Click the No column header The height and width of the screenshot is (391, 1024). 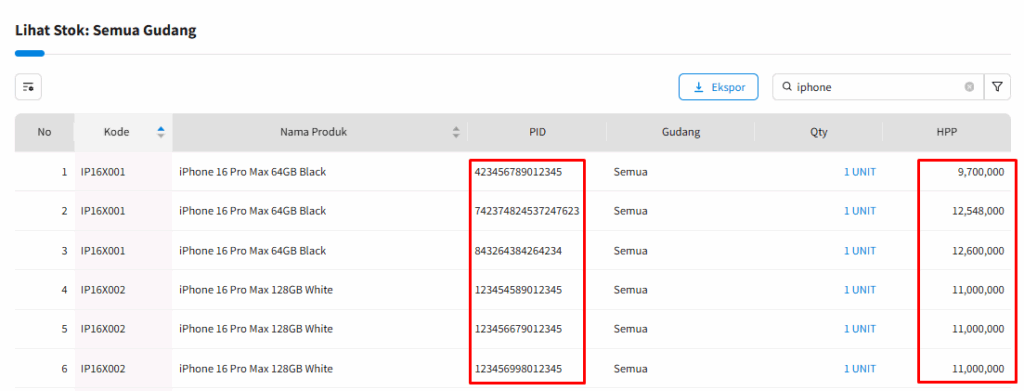44,132
